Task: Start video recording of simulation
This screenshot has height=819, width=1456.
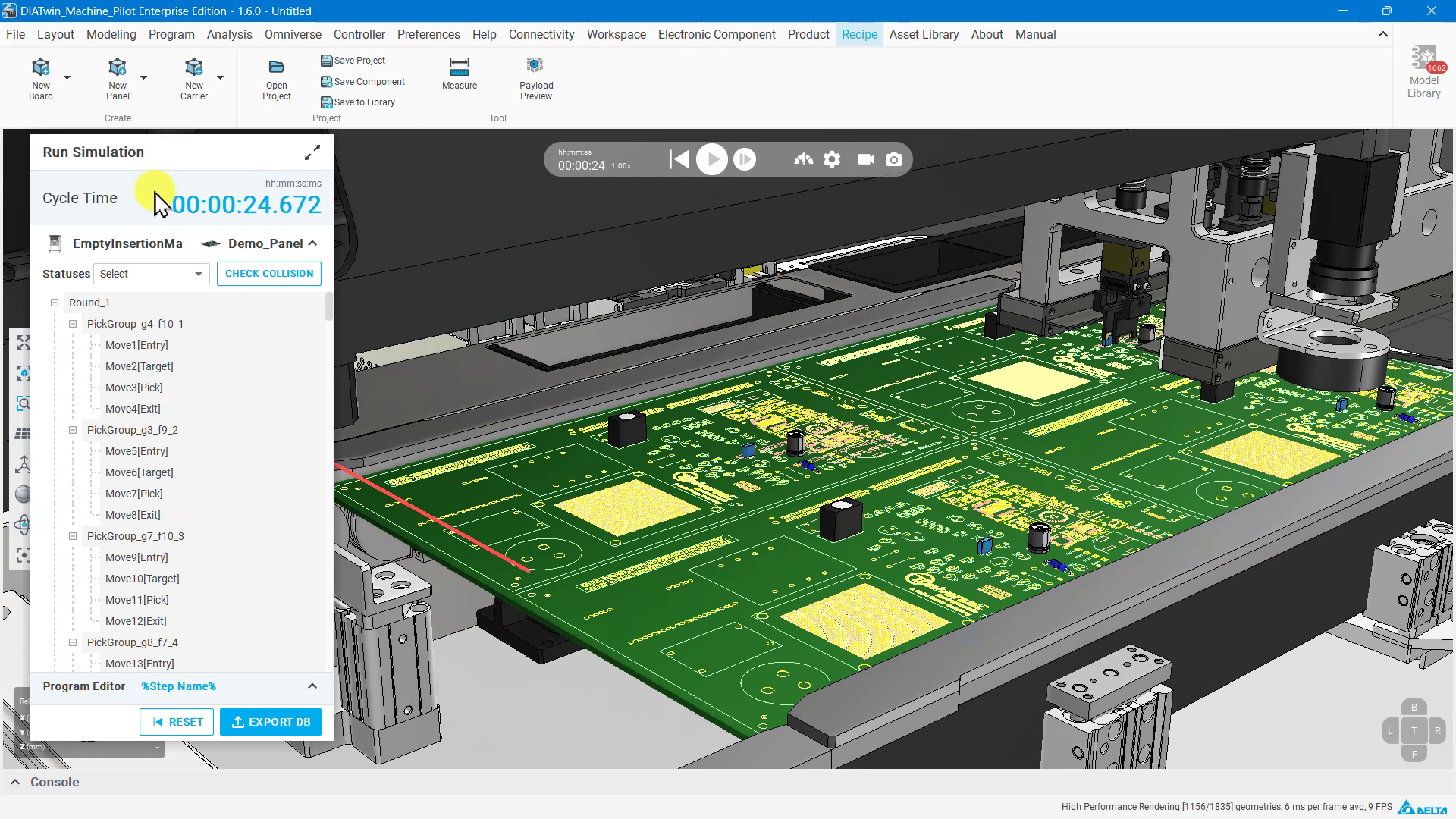Action: 866,159
